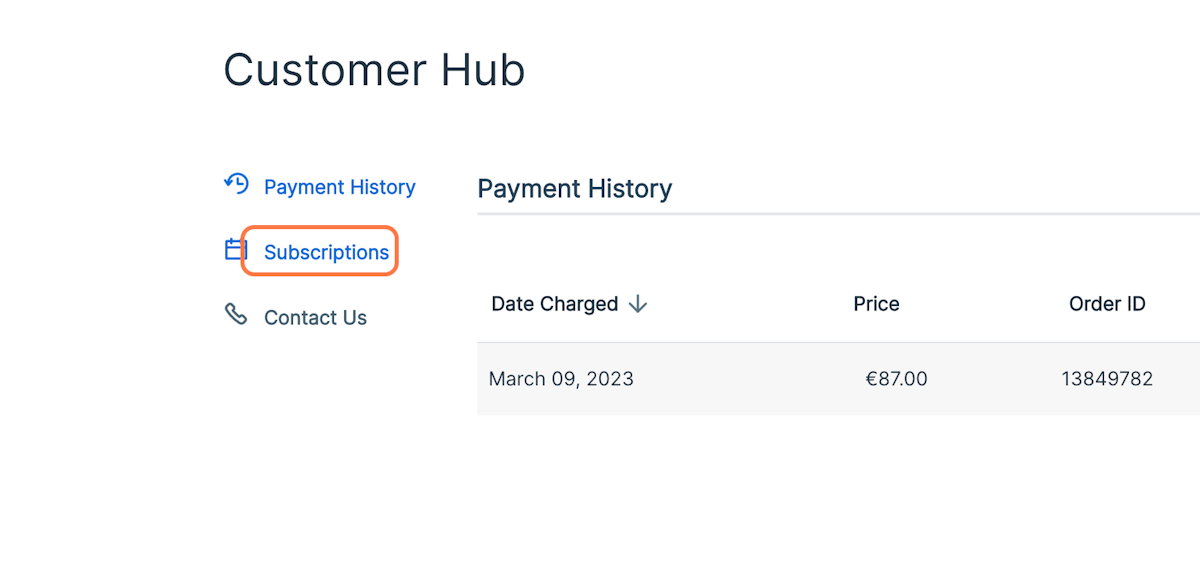Click the March 09, 2023 date cell
The image size is (1200, 572).
[x=561, y=379]
